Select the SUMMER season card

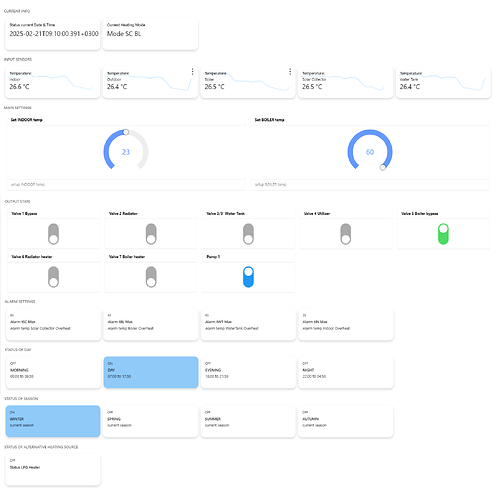point(248,421)
